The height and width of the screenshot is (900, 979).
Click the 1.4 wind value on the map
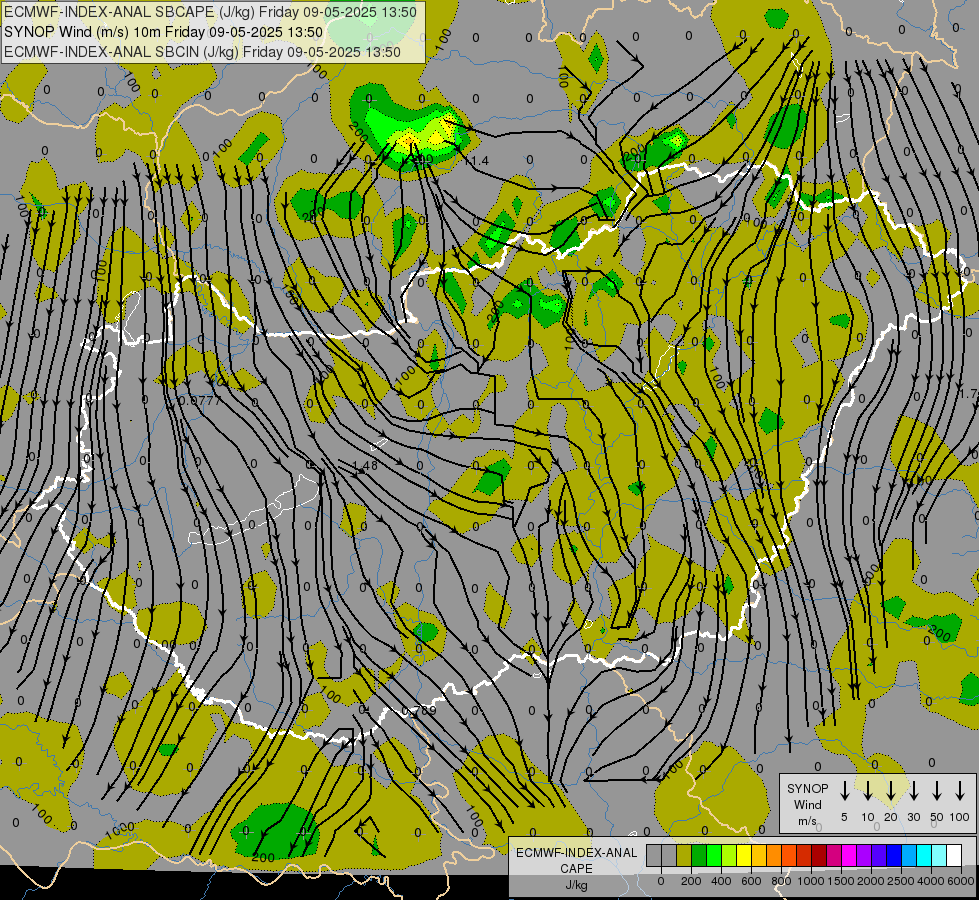pyautogui.click(x=477, y=161)
